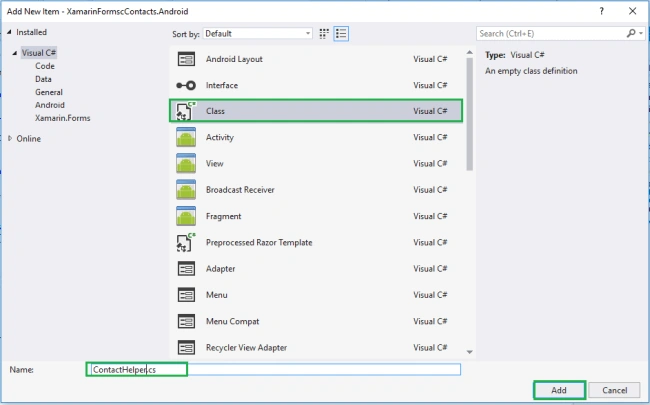This screenshot has width=650, height=405.
Task: Select the General category
Action: 49,92
